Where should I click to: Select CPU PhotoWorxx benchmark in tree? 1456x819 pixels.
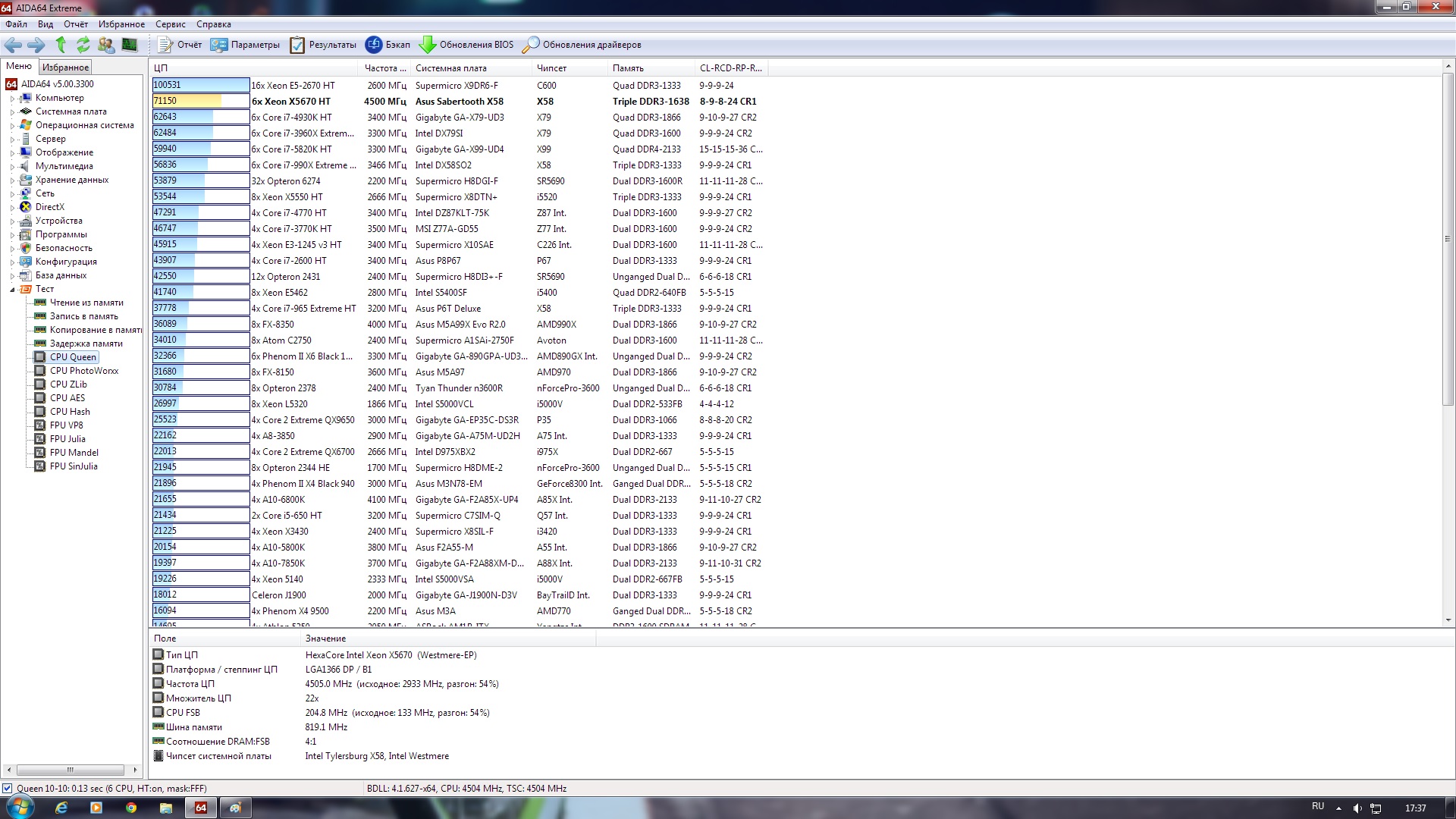83,371
